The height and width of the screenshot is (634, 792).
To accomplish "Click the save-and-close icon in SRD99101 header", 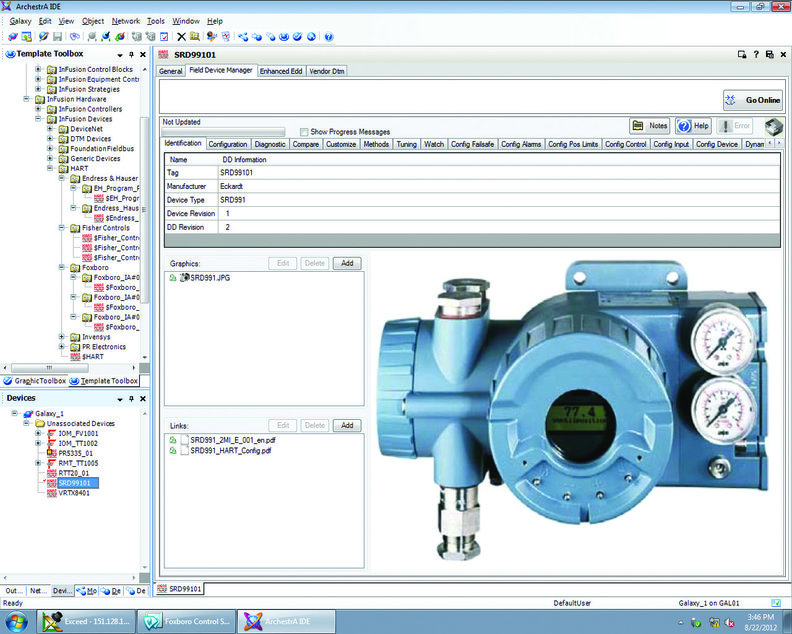I will (769, 54).
